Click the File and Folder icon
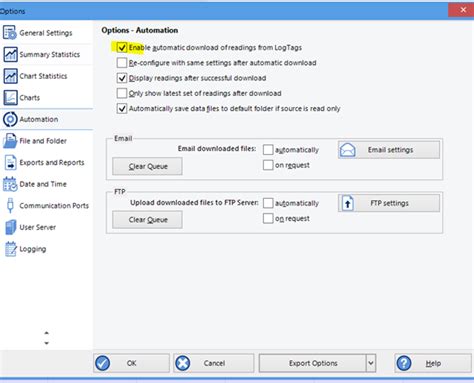The width and height of the screenshot is (474, 383). tap(10, 141)
